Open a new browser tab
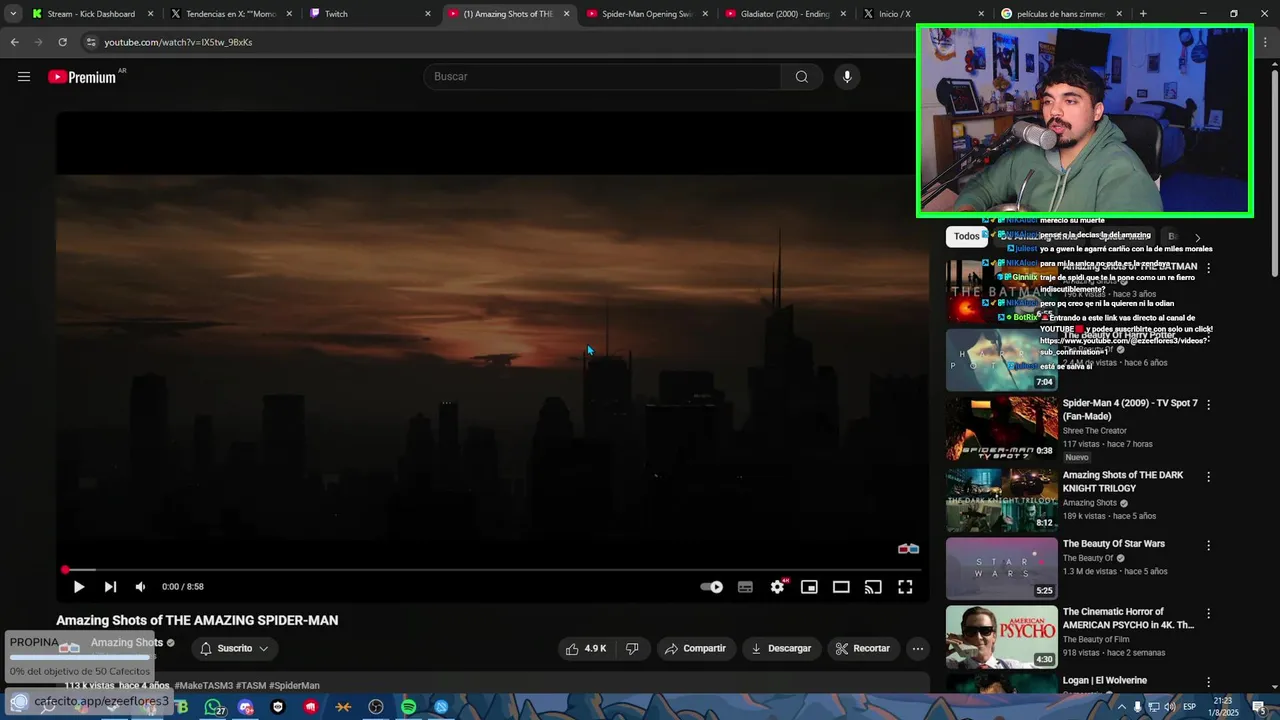 coord(1143,14)
